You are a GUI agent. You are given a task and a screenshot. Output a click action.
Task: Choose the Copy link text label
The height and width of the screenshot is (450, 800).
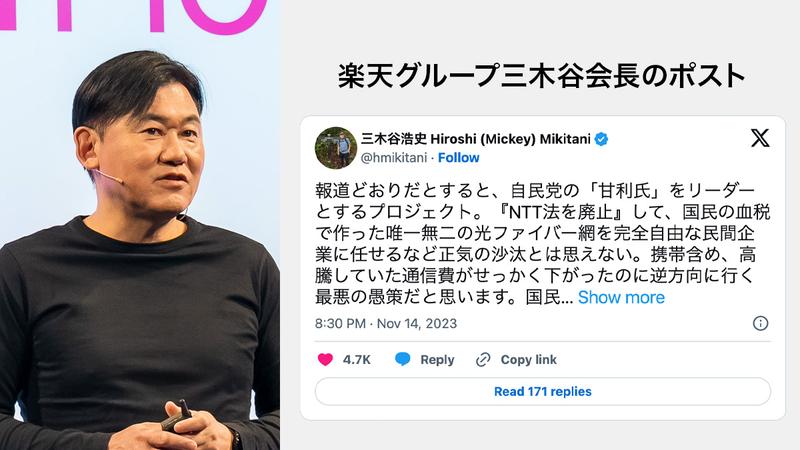(x=529, y=360)
